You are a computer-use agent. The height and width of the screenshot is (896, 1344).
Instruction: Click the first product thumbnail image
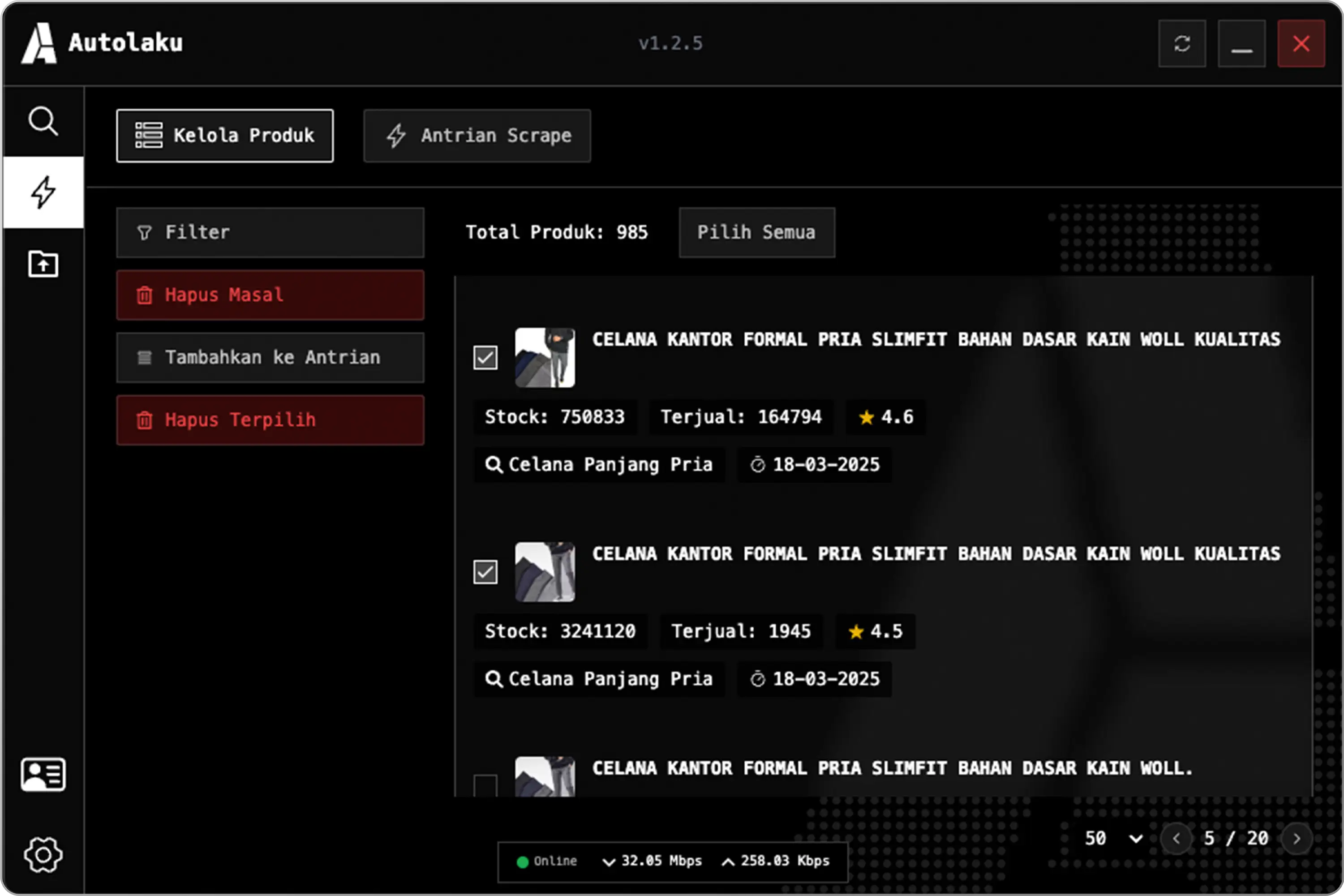tap(545, 358)
